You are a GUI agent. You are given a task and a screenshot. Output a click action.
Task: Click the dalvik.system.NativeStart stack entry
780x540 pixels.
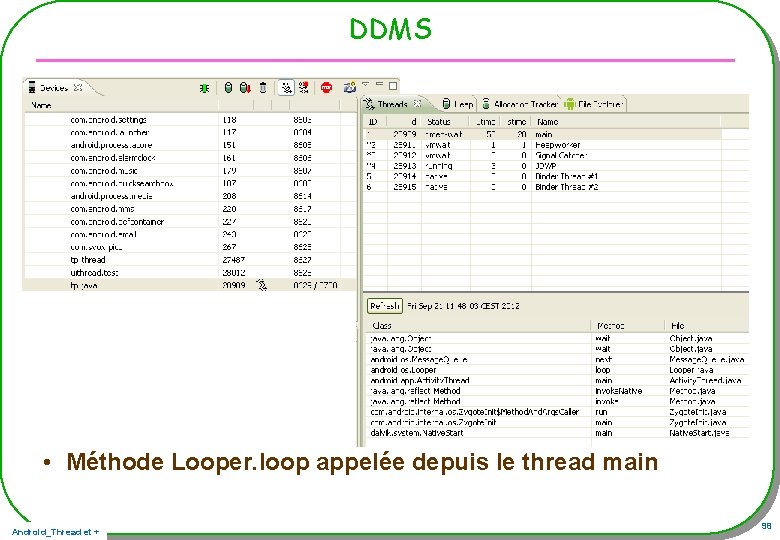point(417,433)
